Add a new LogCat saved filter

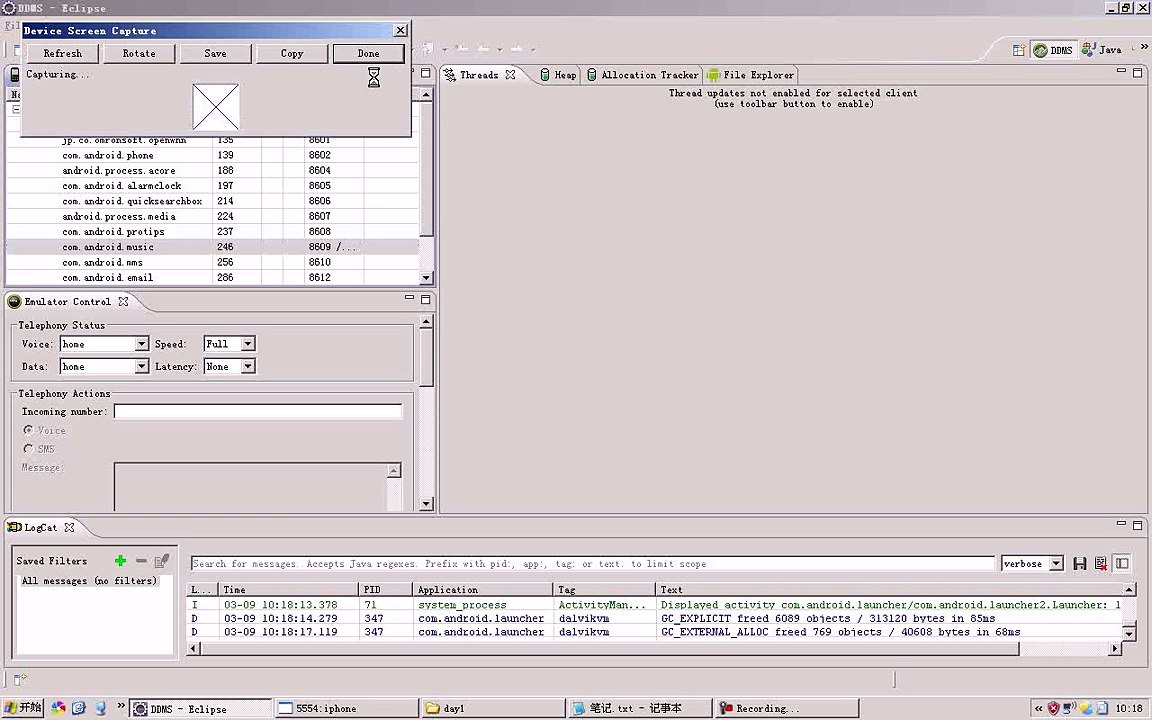tap(120, 561)
